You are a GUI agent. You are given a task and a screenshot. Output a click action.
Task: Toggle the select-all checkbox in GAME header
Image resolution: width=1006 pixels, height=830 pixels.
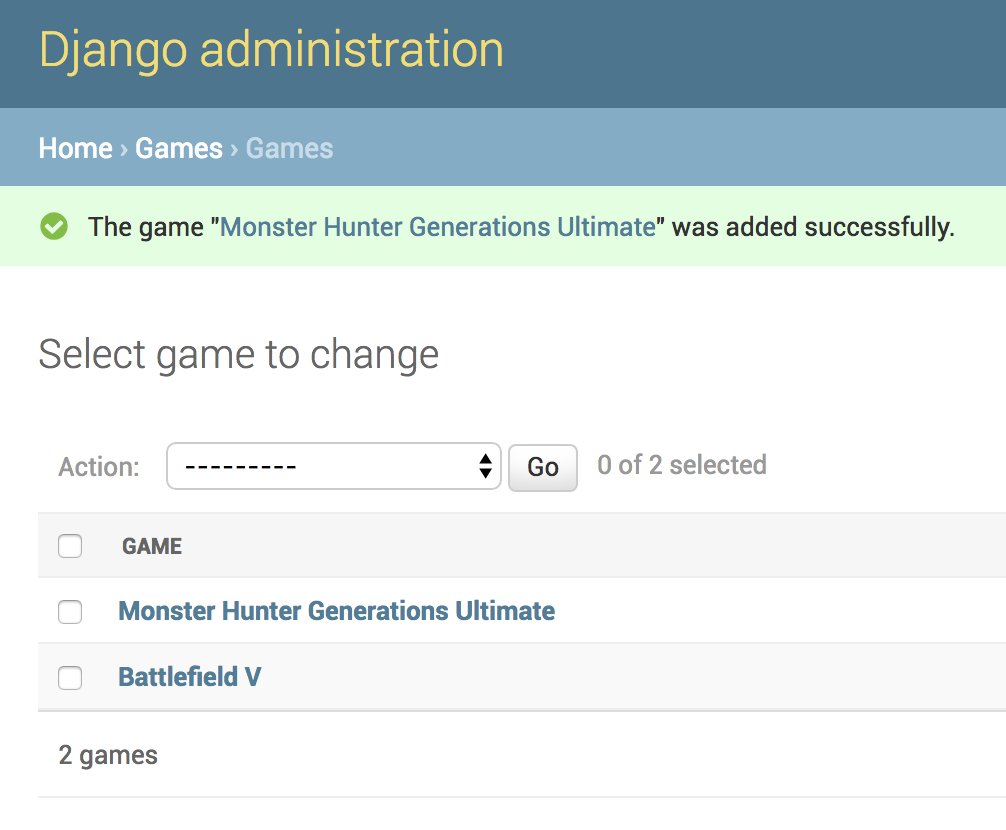coord(70,546)
